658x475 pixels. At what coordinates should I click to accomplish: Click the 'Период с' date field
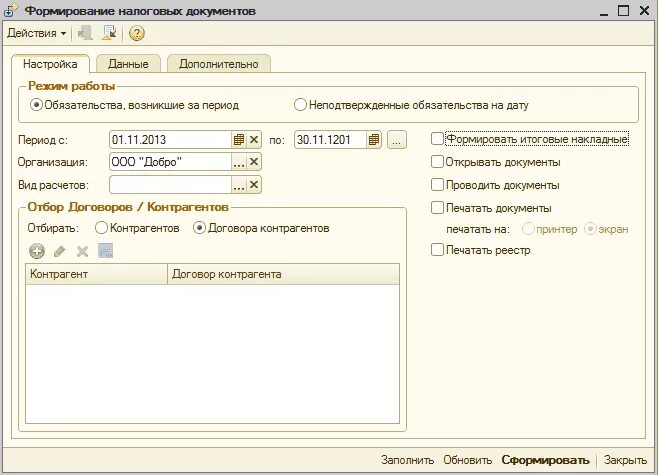coord(171,140)
